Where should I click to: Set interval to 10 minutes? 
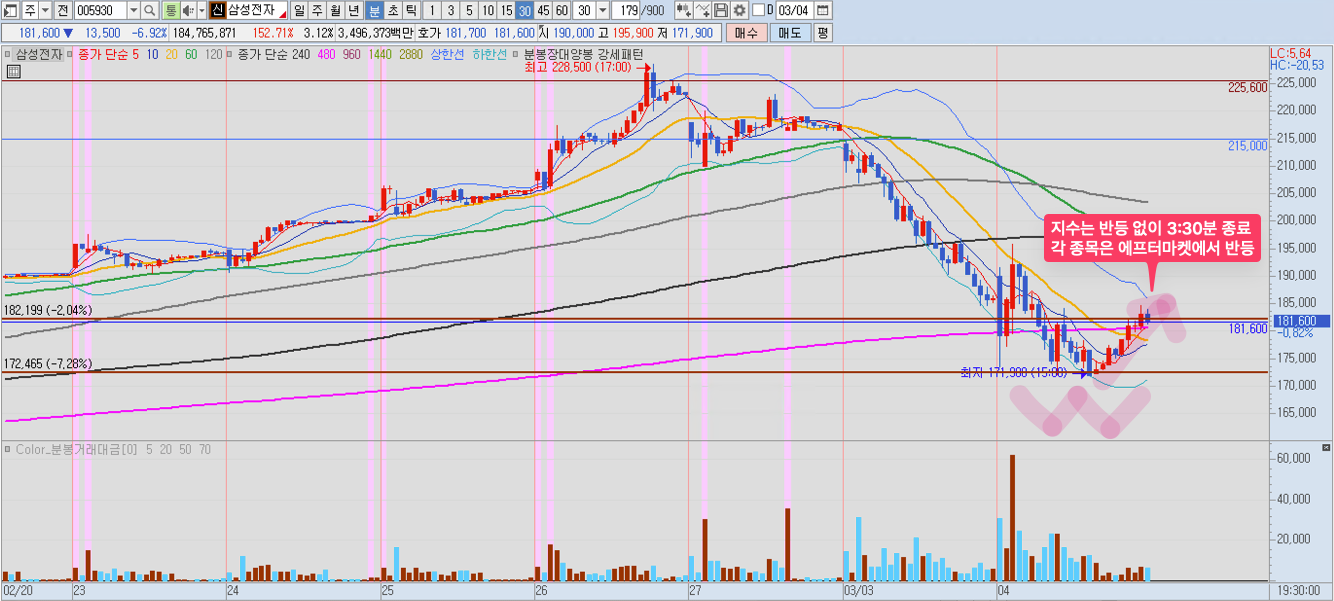pos(487,10)
